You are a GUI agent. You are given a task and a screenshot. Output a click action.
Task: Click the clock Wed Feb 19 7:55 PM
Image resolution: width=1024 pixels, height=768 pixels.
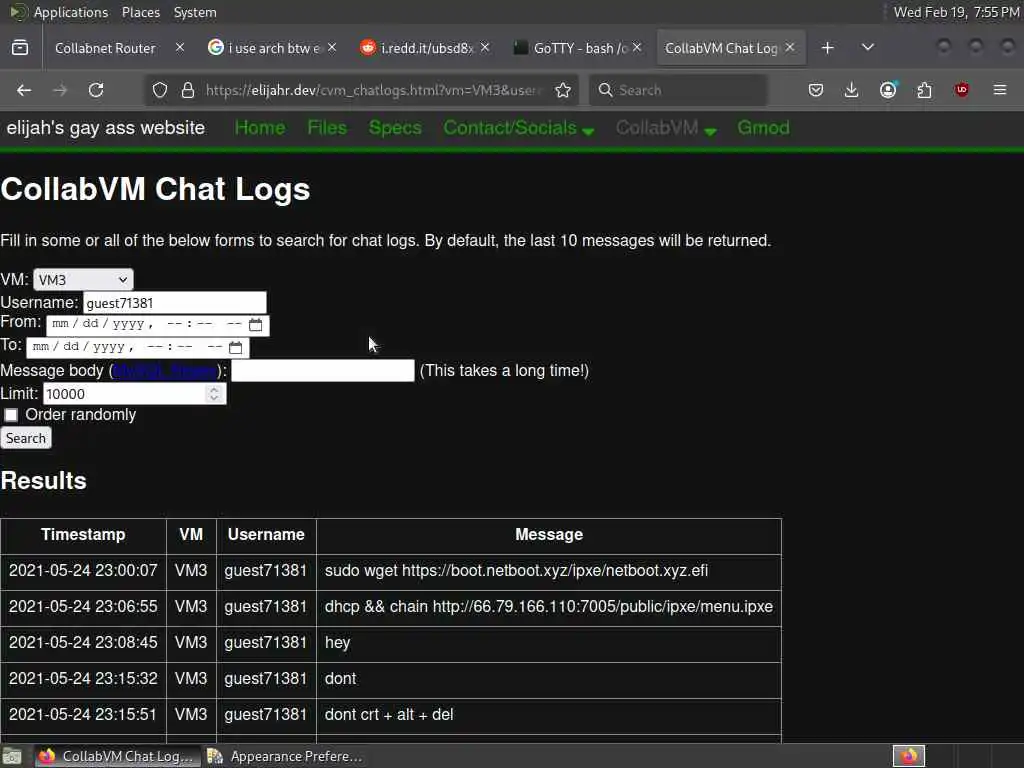[956, 12]
